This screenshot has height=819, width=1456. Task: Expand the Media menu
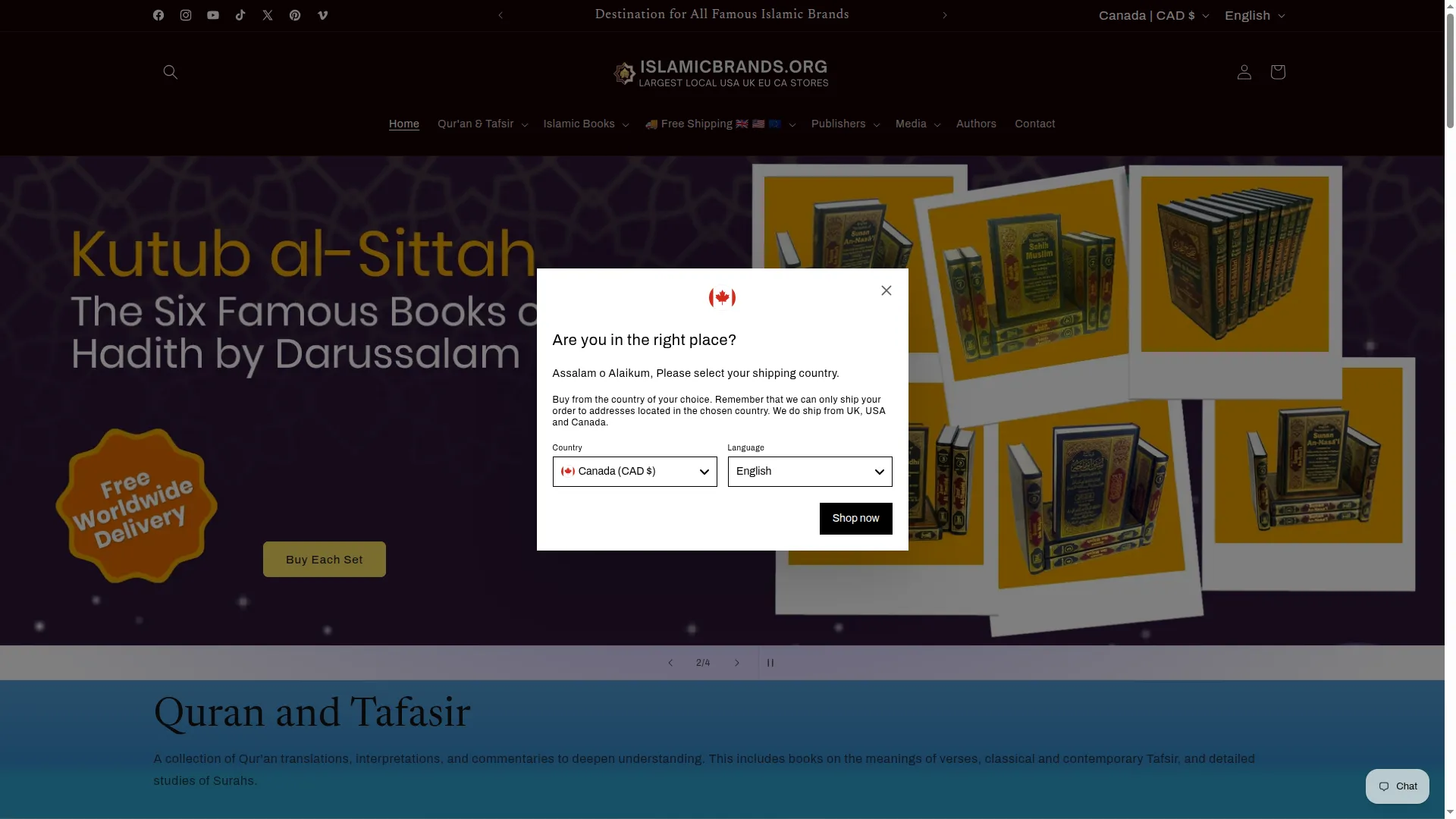(x=918, y=124)
